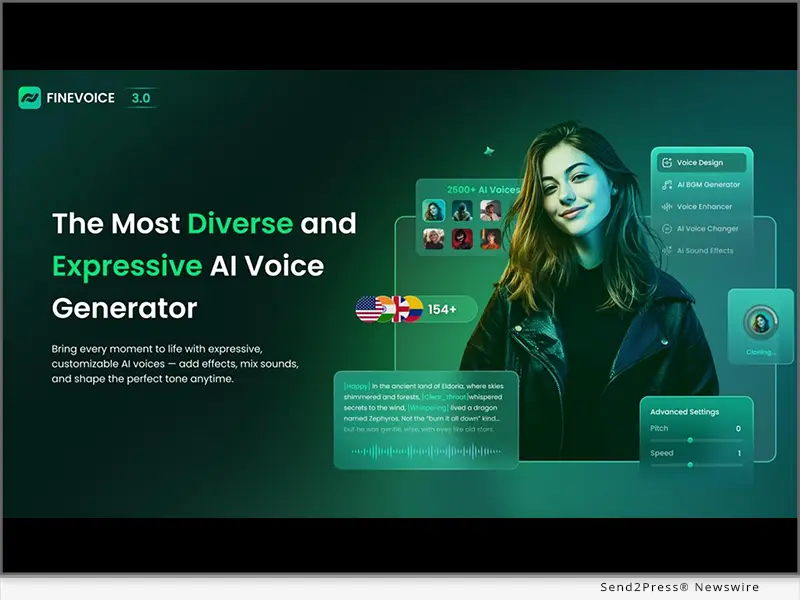This screenshot has height=600, width=800.
Task: Switch to the Voice Design tab
Action: pos(701,162)
